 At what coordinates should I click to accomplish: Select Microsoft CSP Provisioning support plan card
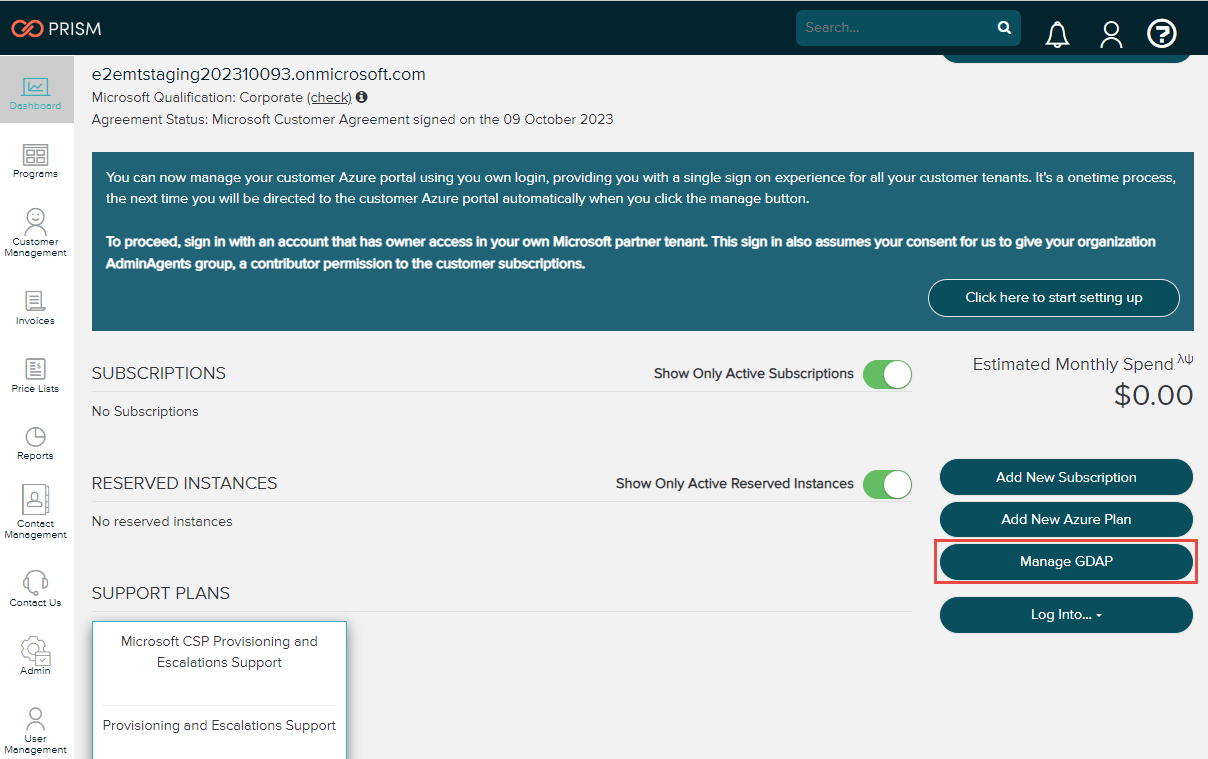coord(219,652)
